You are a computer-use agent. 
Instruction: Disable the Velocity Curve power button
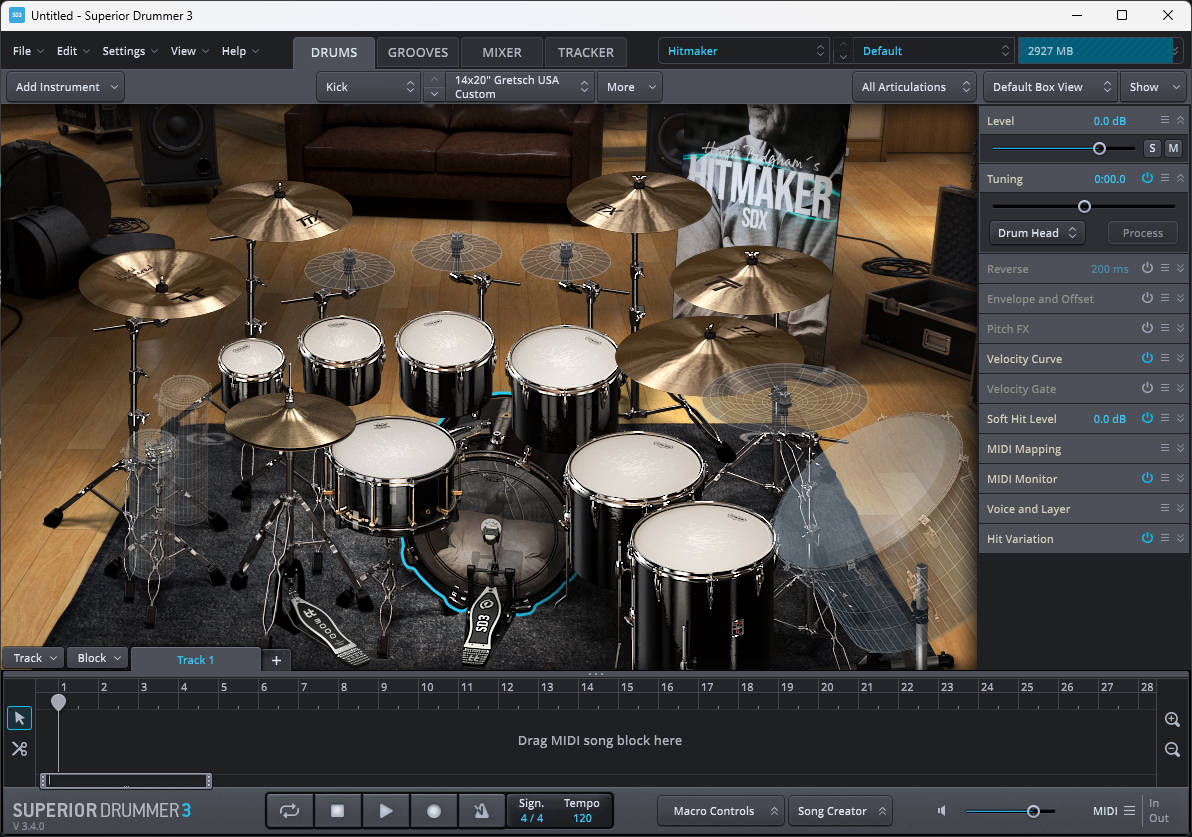(x=1147, y=357)
